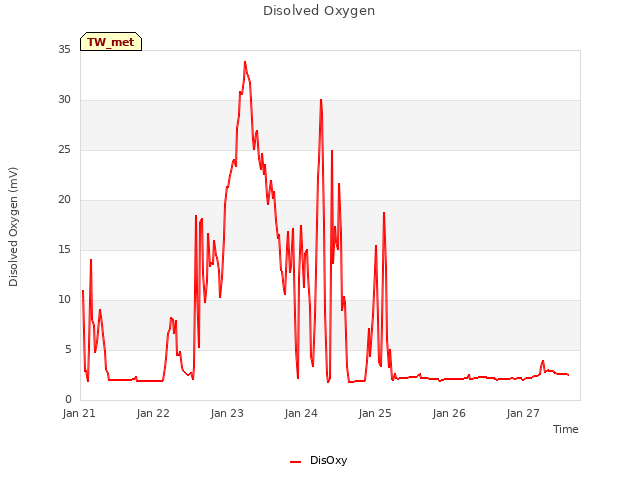
Task: Click the TW_met annotation label
Action: coord(111,42)
